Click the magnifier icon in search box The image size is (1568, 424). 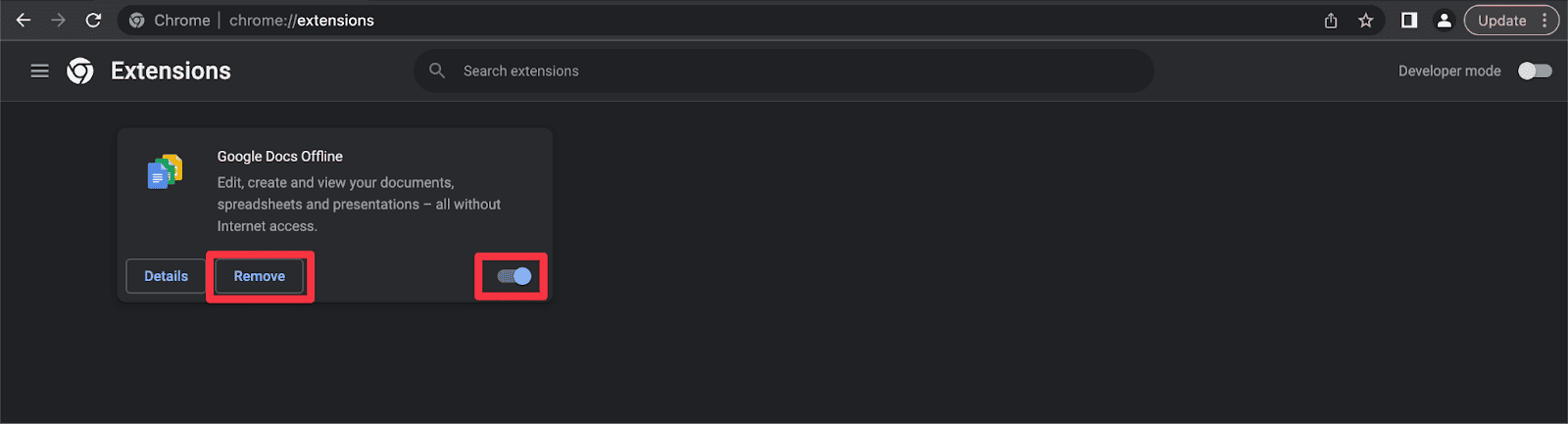point(437,71)
